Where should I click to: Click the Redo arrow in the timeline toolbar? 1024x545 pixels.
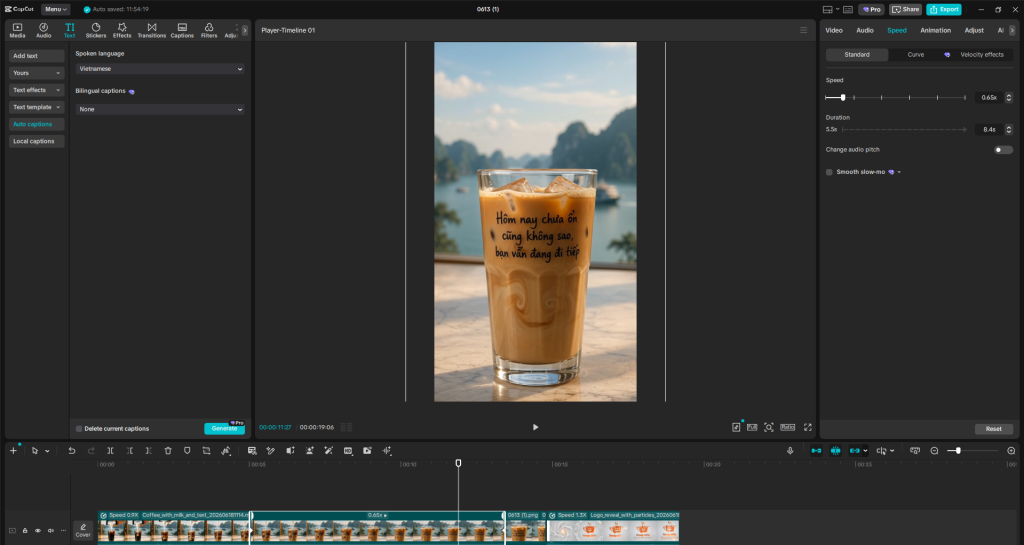(91, 450)
